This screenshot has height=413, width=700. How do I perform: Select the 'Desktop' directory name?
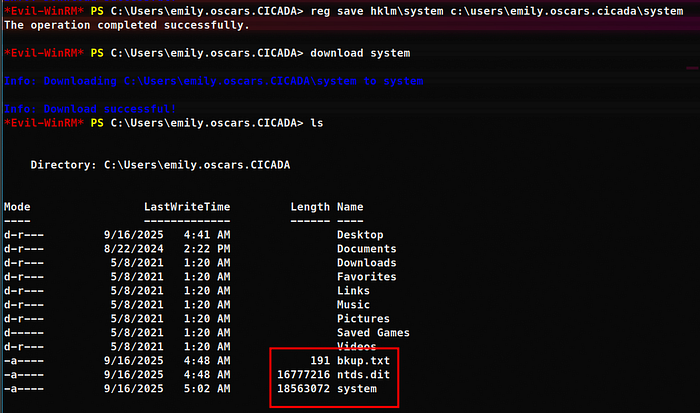click(360, 235)
